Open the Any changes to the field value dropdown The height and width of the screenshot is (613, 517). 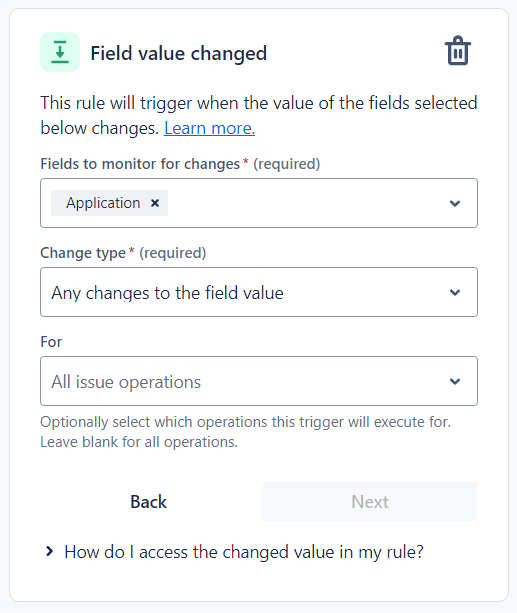click(x=259, y=292)
